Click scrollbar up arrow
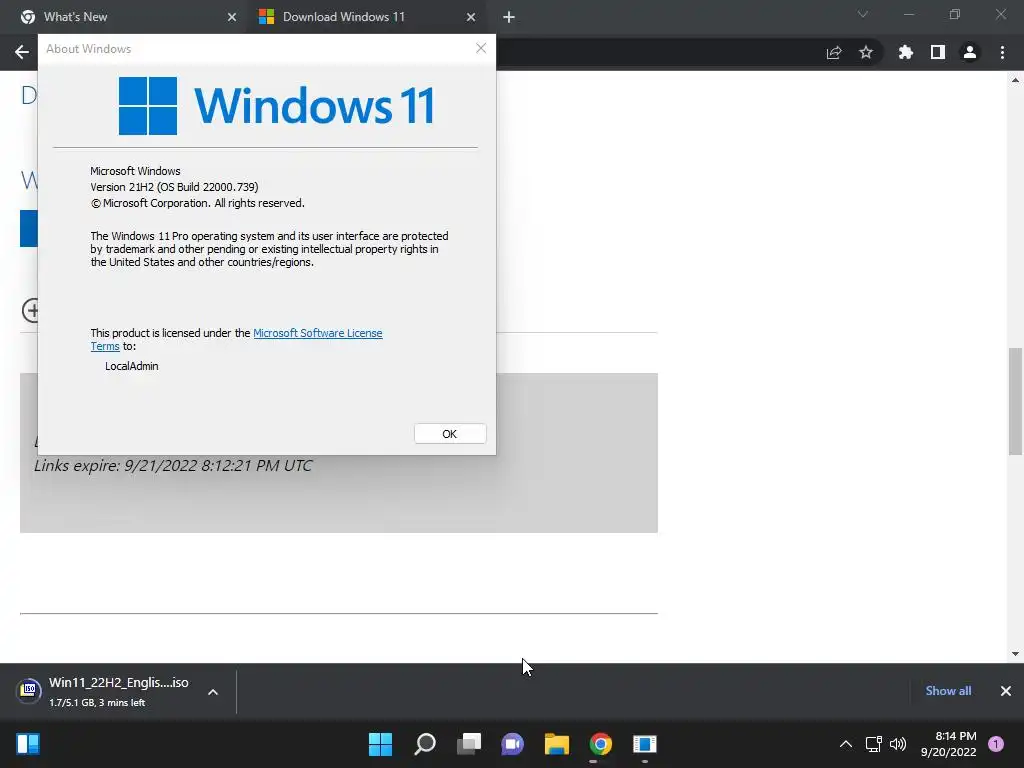Image resolution: width=1024 pixels, height=768 pixels. tap(1015, 80)
